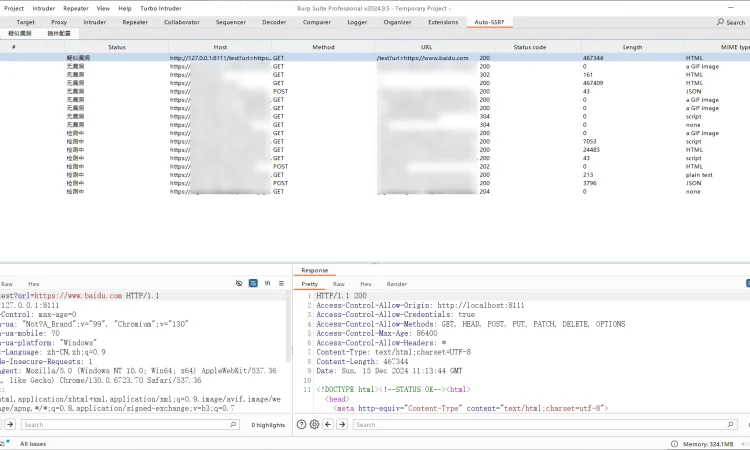Focus the response pane Search field
The width and height of the screenshot is (750, 450).
tap(544, 424)
